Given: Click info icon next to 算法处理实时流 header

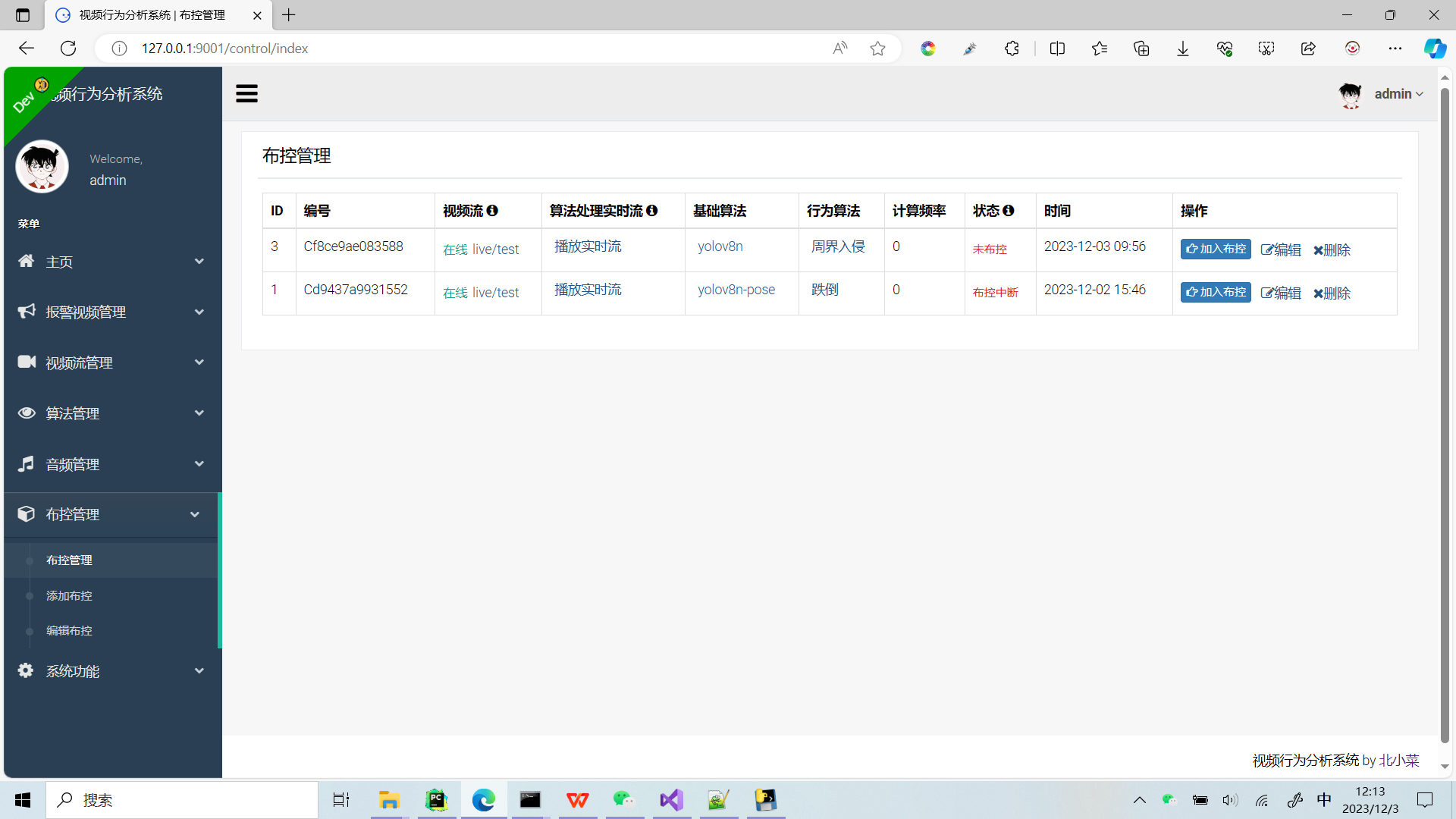Looking at the screenshot, I should click(x=652, y=210).
